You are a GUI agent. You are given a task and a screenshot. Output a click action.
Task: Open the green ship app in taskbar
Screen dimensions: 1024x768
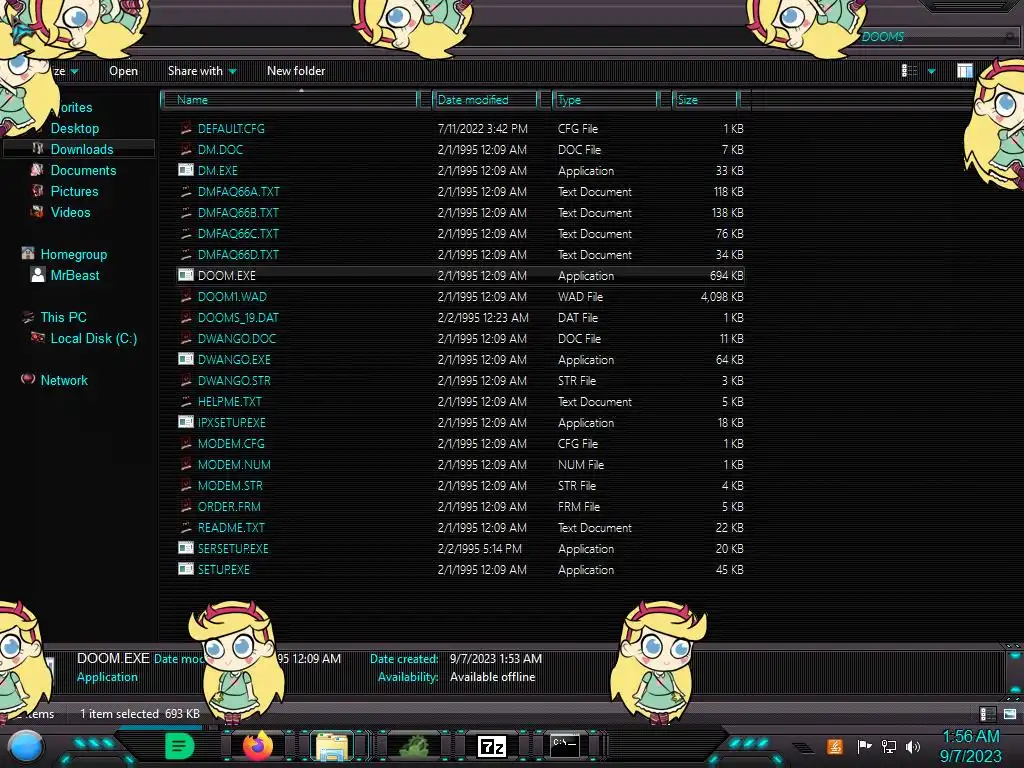pyautogui.click(x=413, y=746)
